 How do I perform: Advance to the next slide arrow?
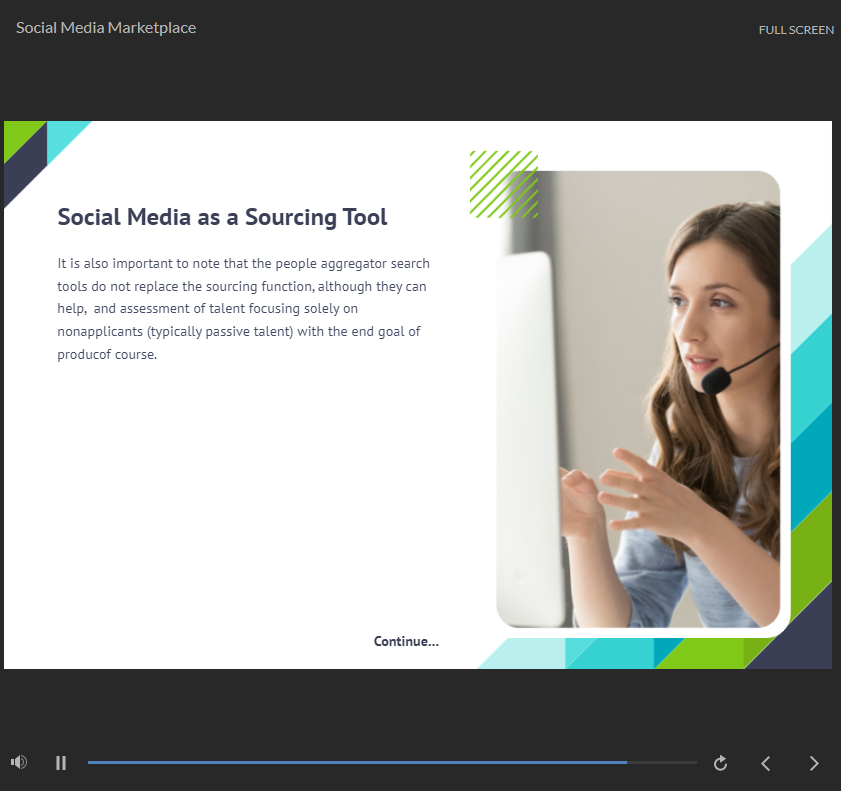pos(814,763)
